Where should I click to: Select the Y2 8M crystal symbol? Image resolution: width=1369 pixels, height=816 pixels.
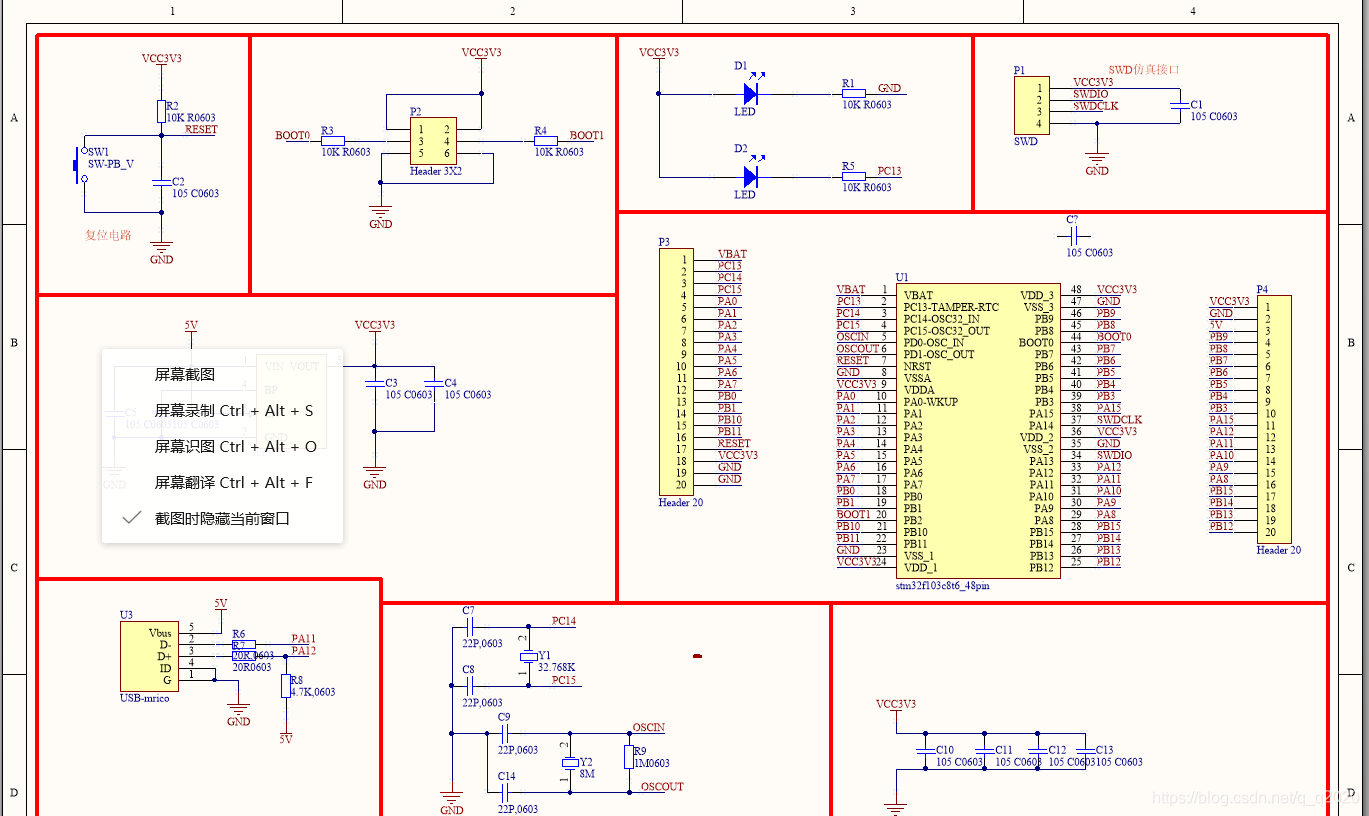(570, 763)
